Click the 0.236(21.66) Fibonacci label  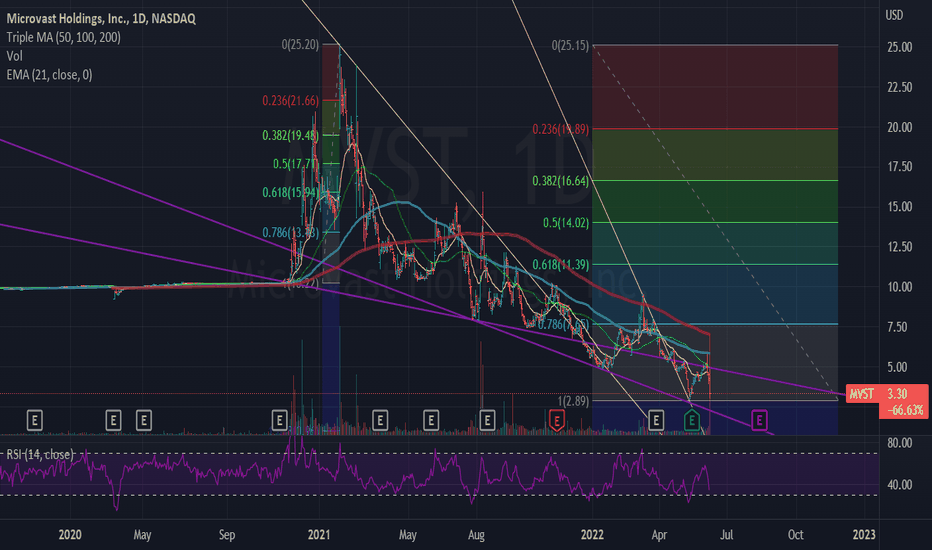click(291, 100)
